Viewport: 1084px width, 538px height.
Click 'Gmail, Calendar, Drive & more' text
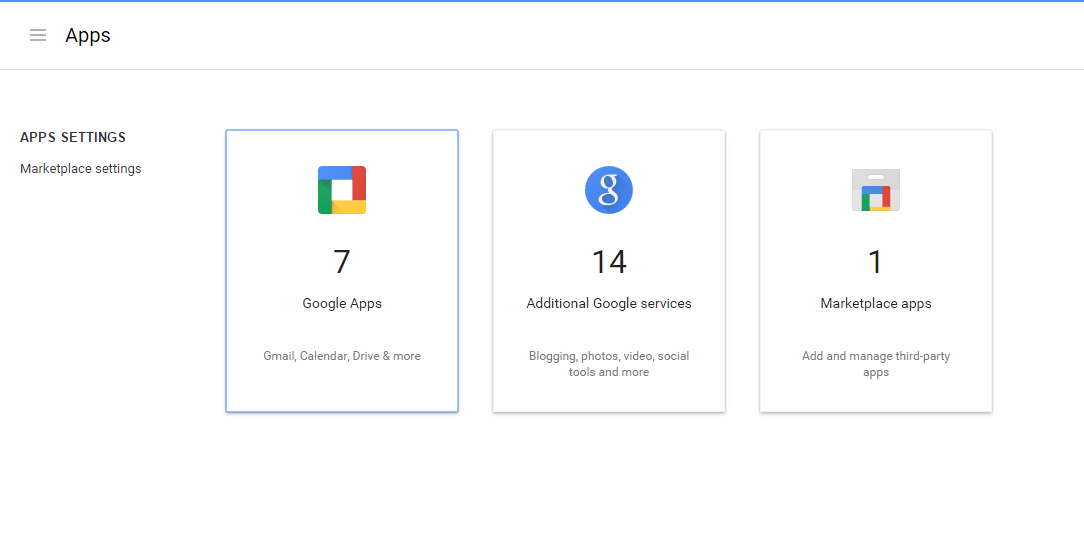(342, 356)
